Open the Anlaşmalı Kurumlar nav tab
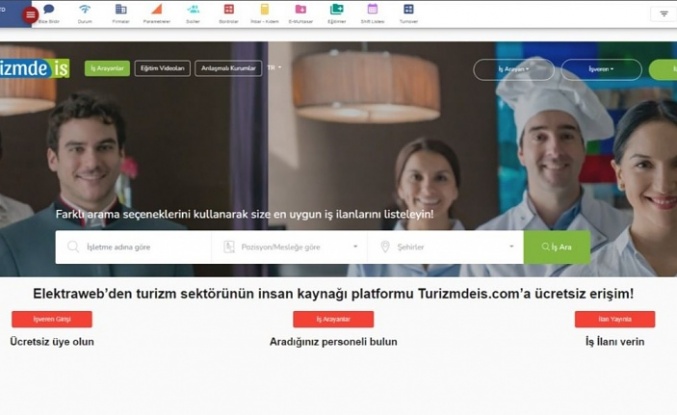 point(228,68)
